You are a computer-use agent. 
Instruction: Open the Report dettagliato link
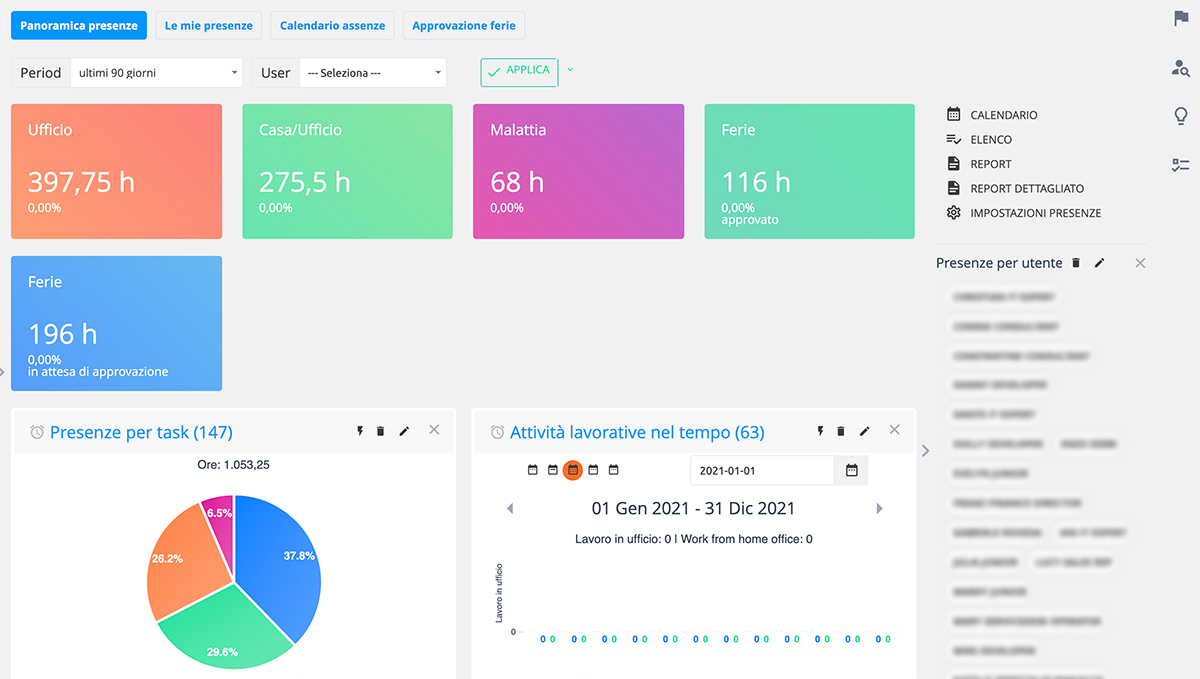pos(1026,189)
